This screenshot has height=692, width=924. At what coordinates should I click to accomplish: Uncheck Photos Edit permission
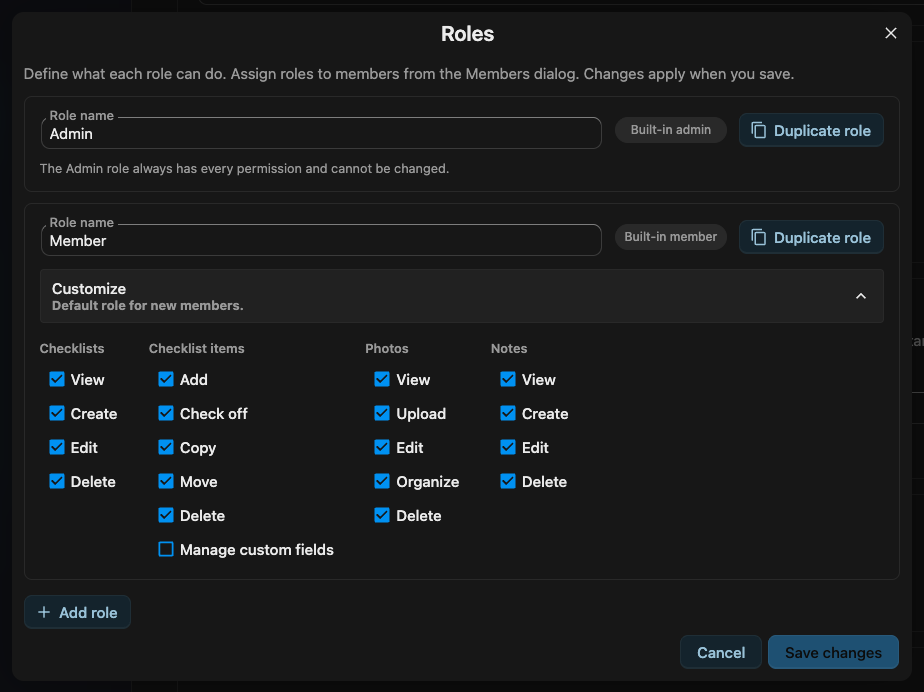[x=382, y=447]
